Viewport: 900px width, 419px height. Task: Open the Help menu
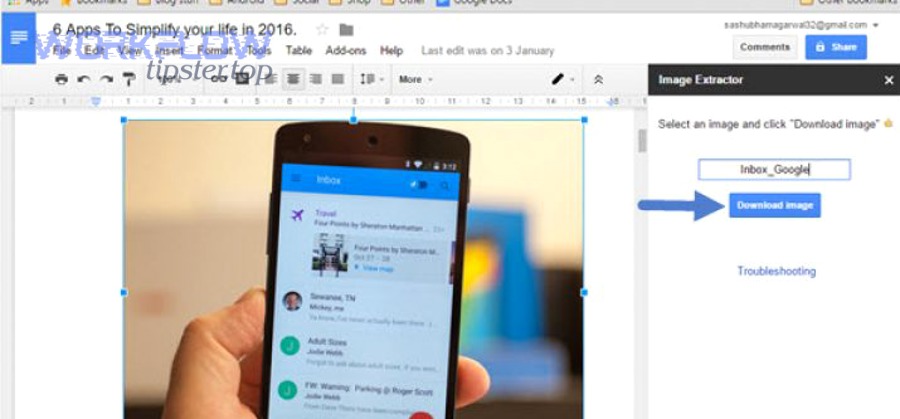tap(391, 51)
